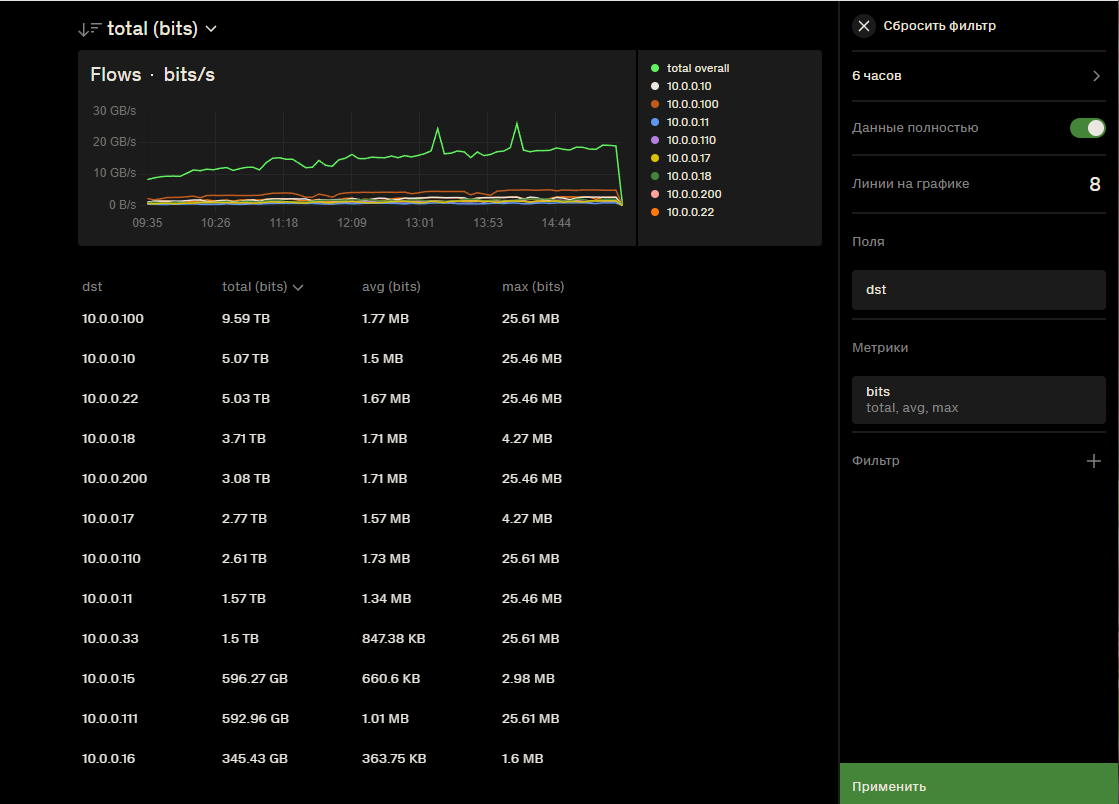The image size is (1119, 804).
Task: Click the Сбросить фильтр label
Action: pos(939,26)
